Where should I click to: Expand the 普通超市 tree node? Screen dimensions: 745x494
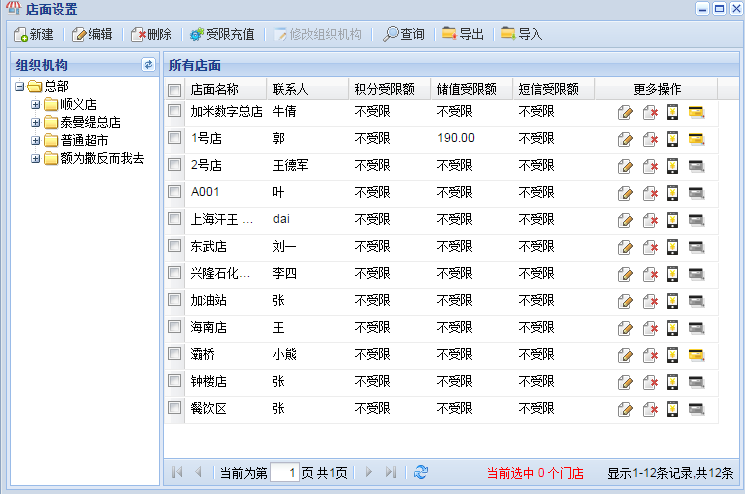(x=36, y=140)
